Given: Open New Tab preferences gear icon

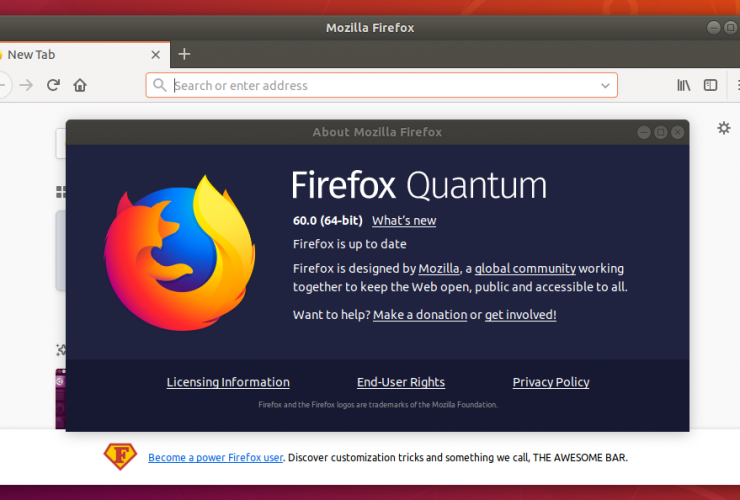Looking at the screenshot, I should pyautogui.click(x=724, y=128).
